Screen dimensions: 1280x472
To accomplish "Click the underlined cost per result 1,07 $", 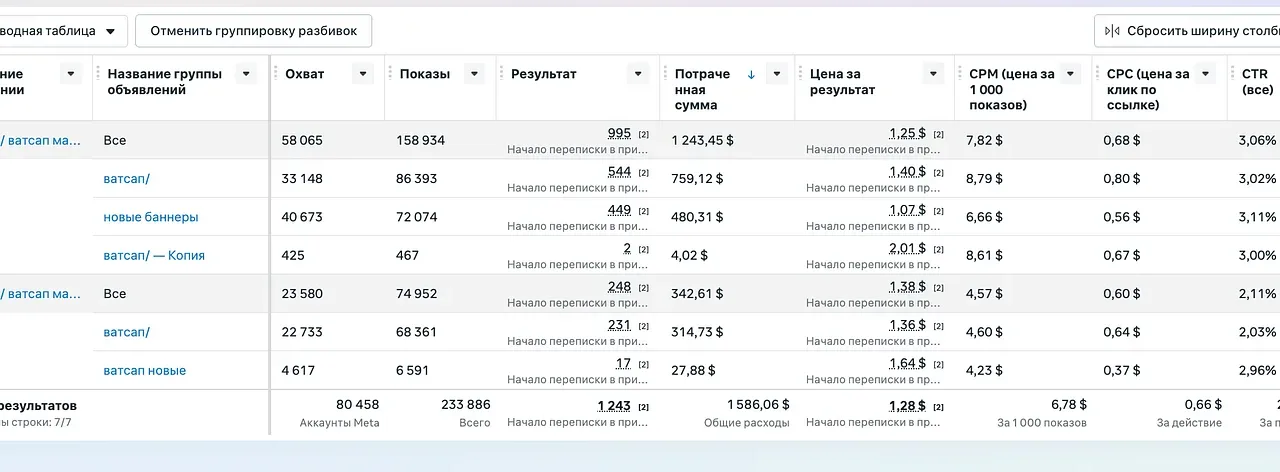I will click(x=908, y=210).
